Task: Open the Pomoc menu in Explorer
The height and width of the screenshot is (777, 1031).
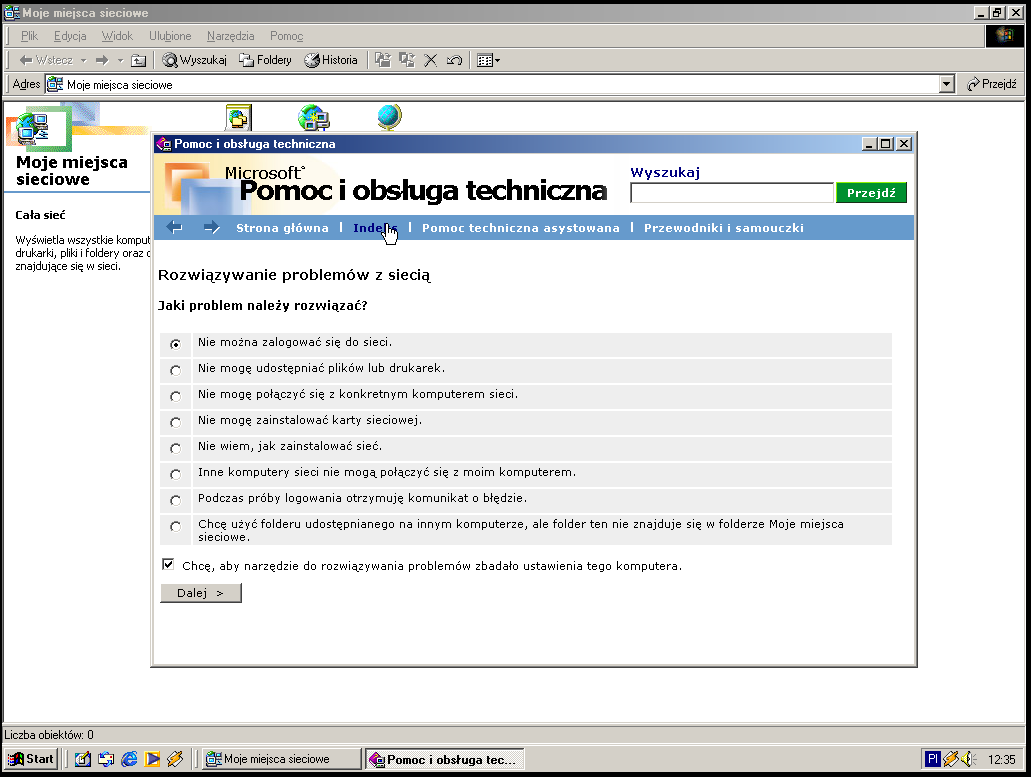Action: [x=286, y=36]
